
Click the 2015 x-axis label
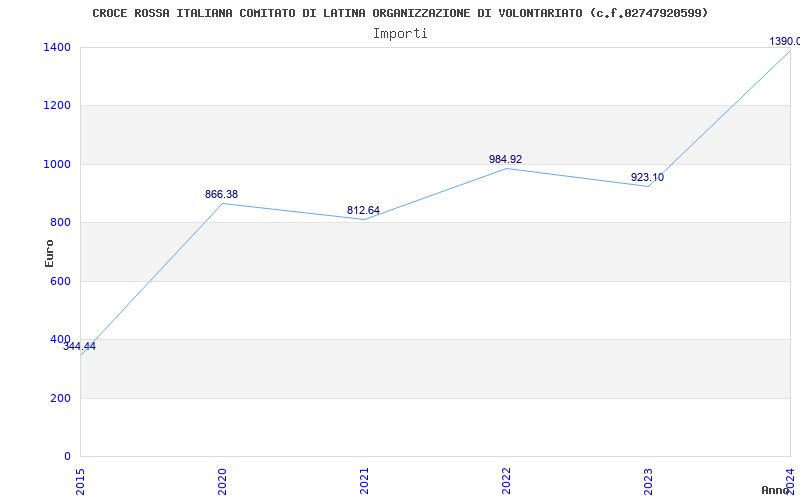(x=81, y=481)
